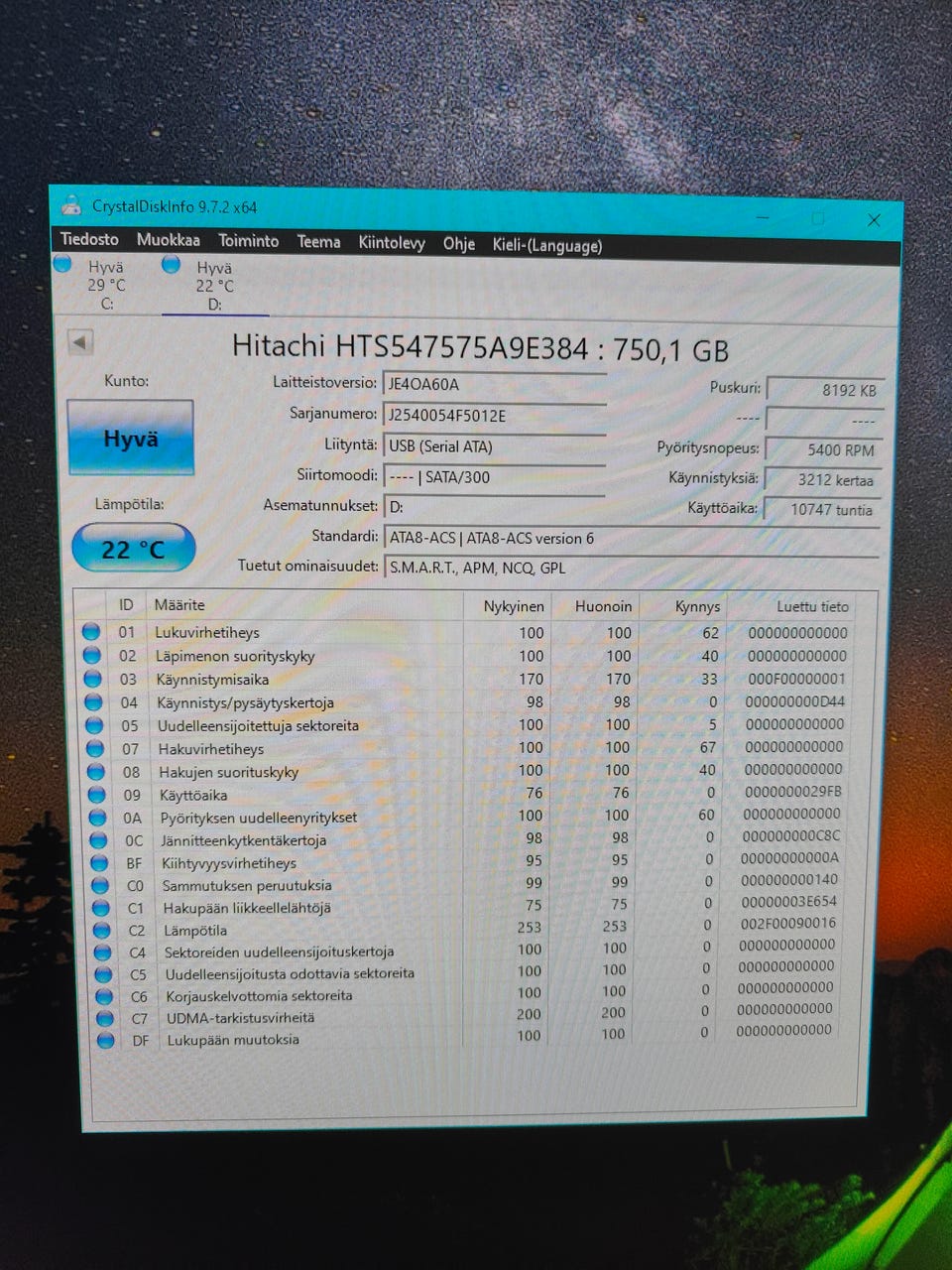Close the CrystalDiskInfo window
The image size is (952, 1270).
874,220
